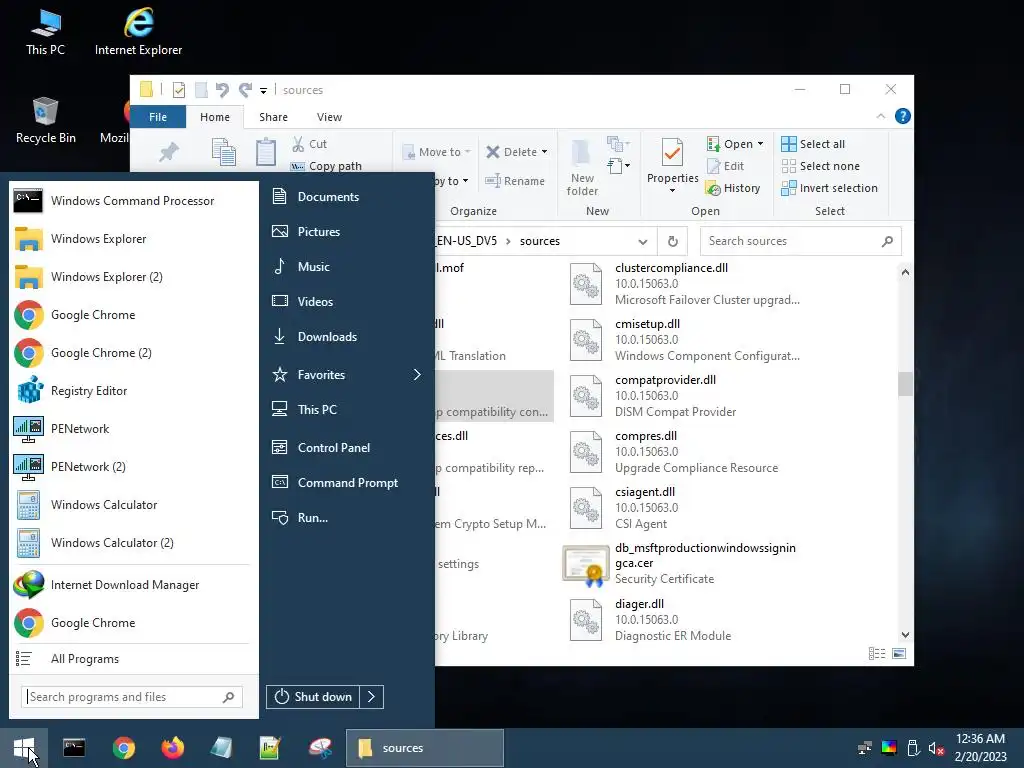Viewport: 1024px width, 768px height.
Task: Click the address bar refresh button
Action: tap(673, 242)
